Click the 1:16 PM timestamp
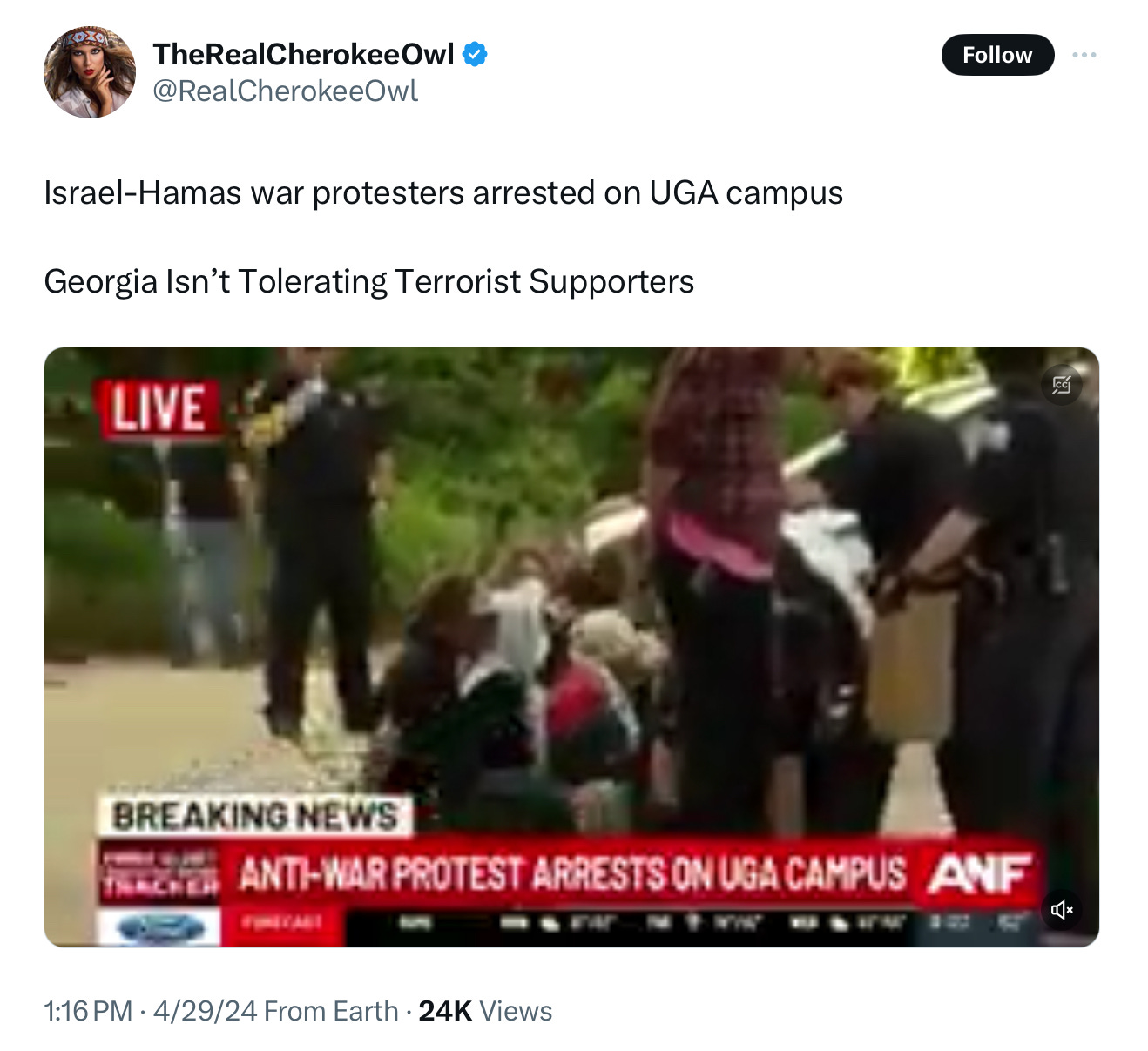The height and width of the screenshot is (1051, 1148). [x=88, y=1011]
